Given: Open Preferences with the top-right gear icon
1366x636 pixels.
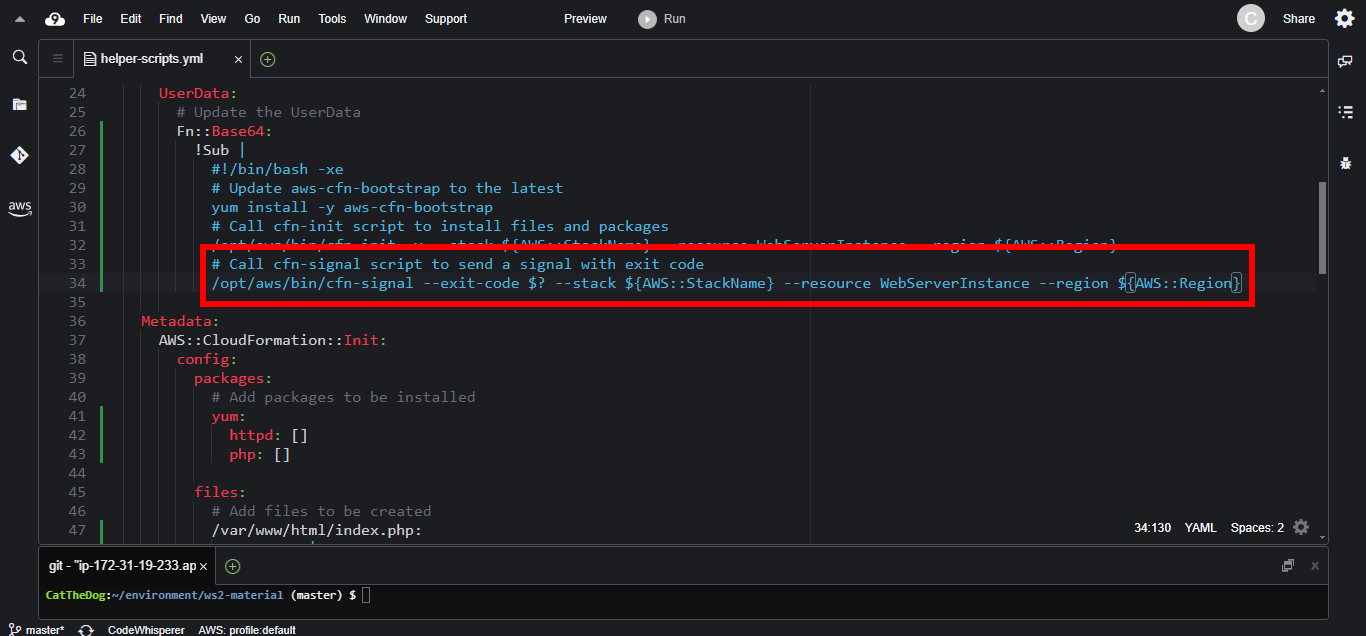Looking at the screenshot, I should [1344, 18].
